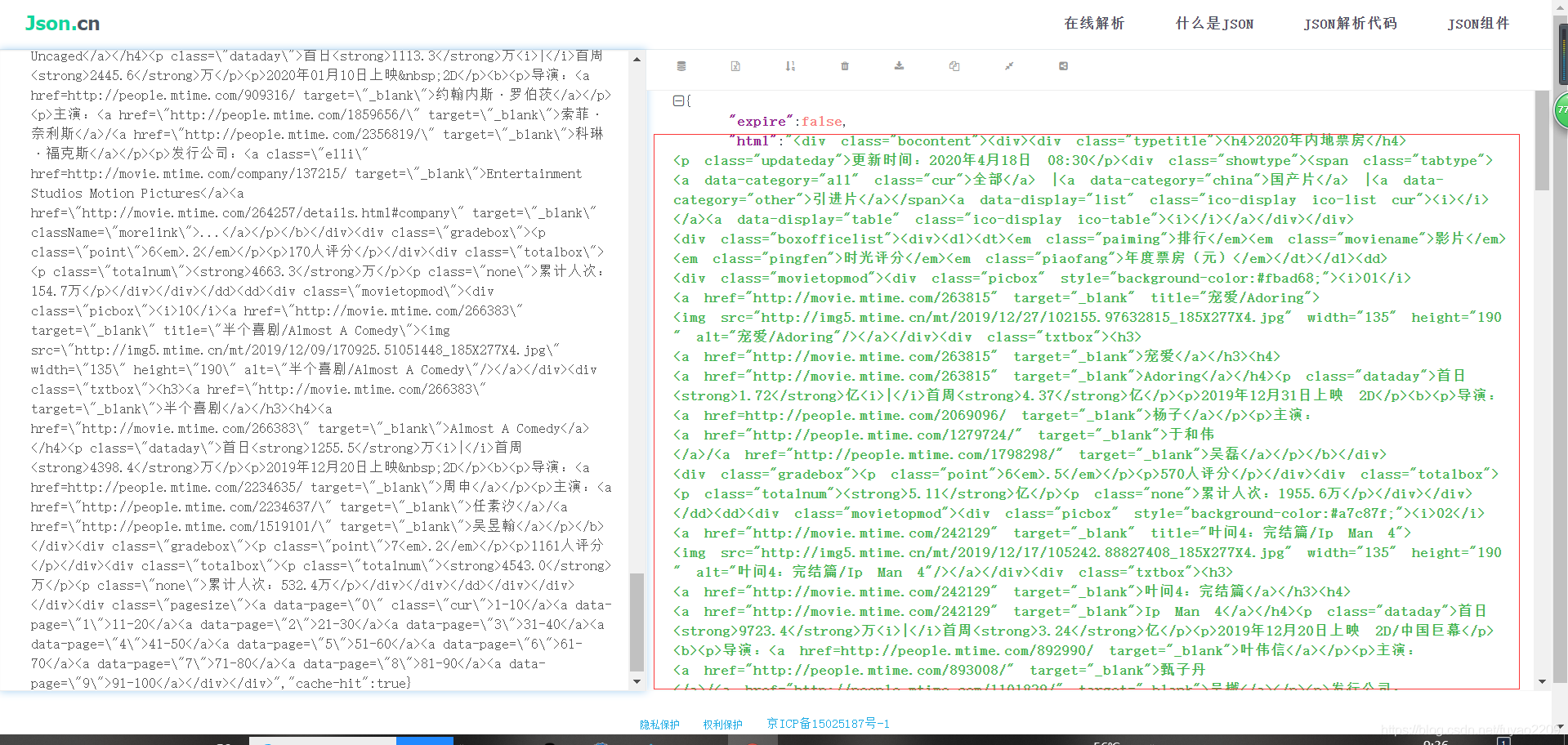Click the trash clear icon

click(x=845, y=66)
